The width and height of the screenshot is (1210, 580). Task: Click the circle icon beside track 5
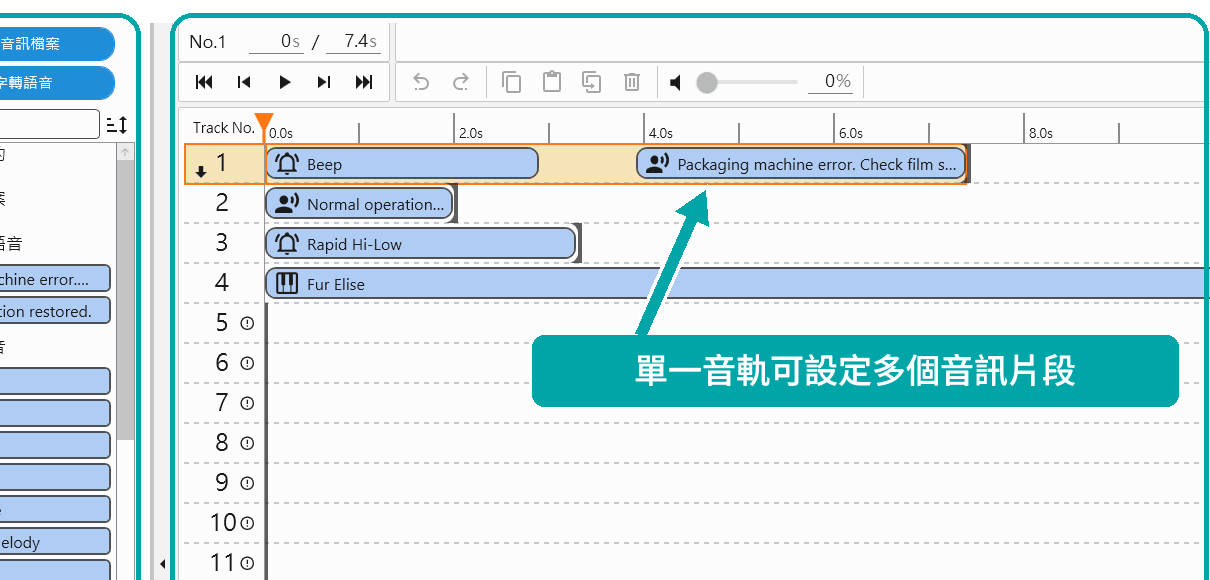click(247, 323)
